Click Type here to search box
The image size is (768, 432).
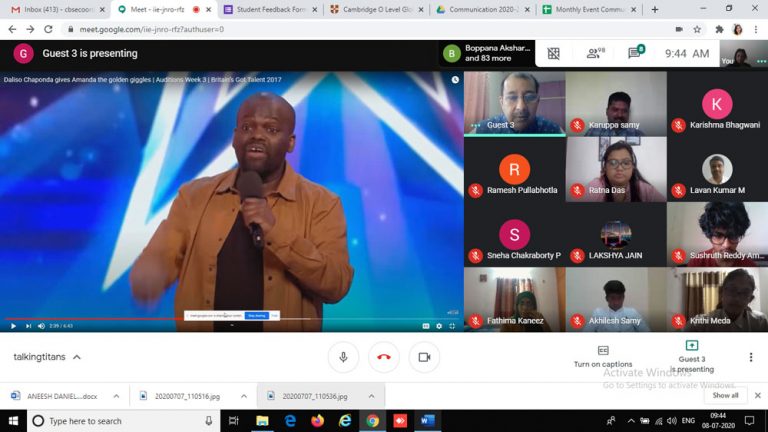coord(122,421)
